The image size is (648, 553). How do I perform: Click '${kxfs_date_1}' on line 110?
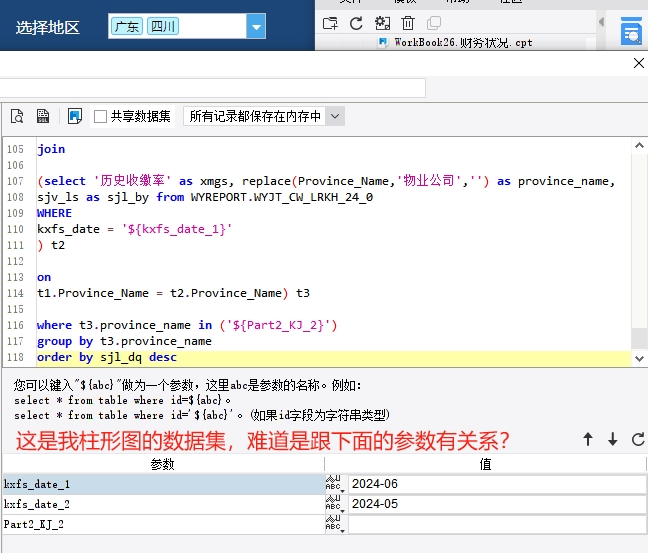click(x=177, y=229)
